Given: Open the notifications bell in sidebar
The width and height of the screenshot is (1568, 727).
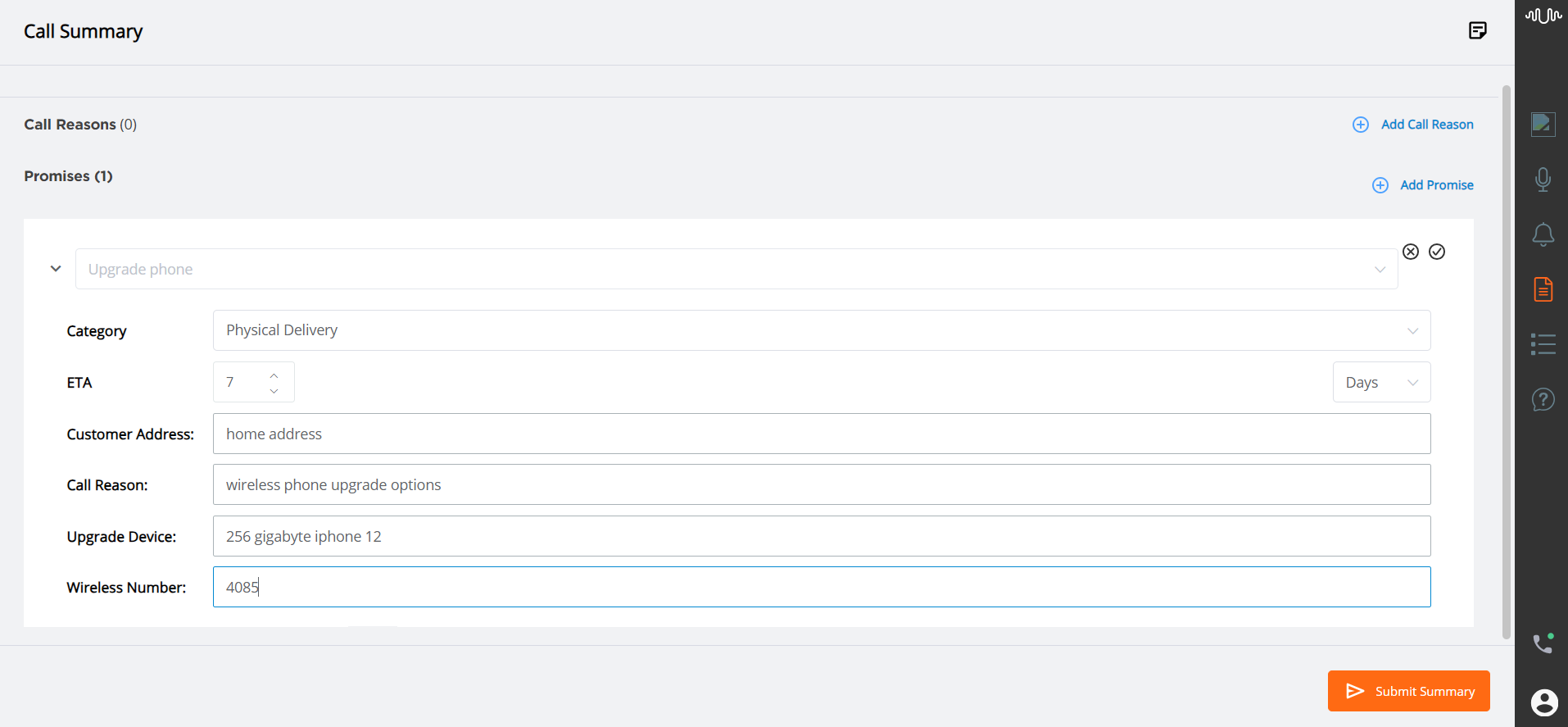Looking at the screenshot, I should point(1543,234).
